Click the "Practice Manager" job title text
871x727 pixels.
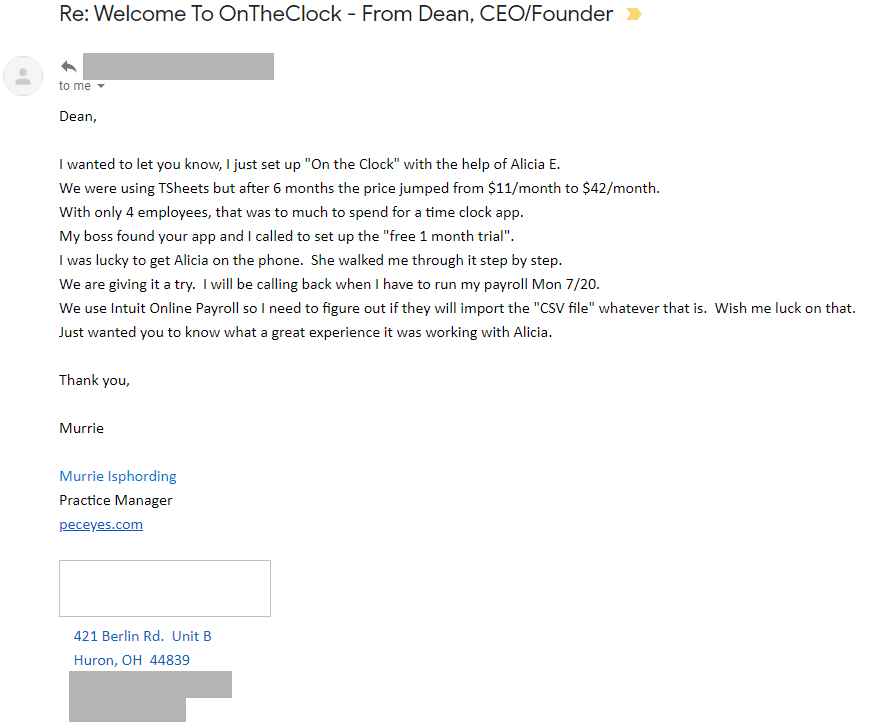[116, 500]
